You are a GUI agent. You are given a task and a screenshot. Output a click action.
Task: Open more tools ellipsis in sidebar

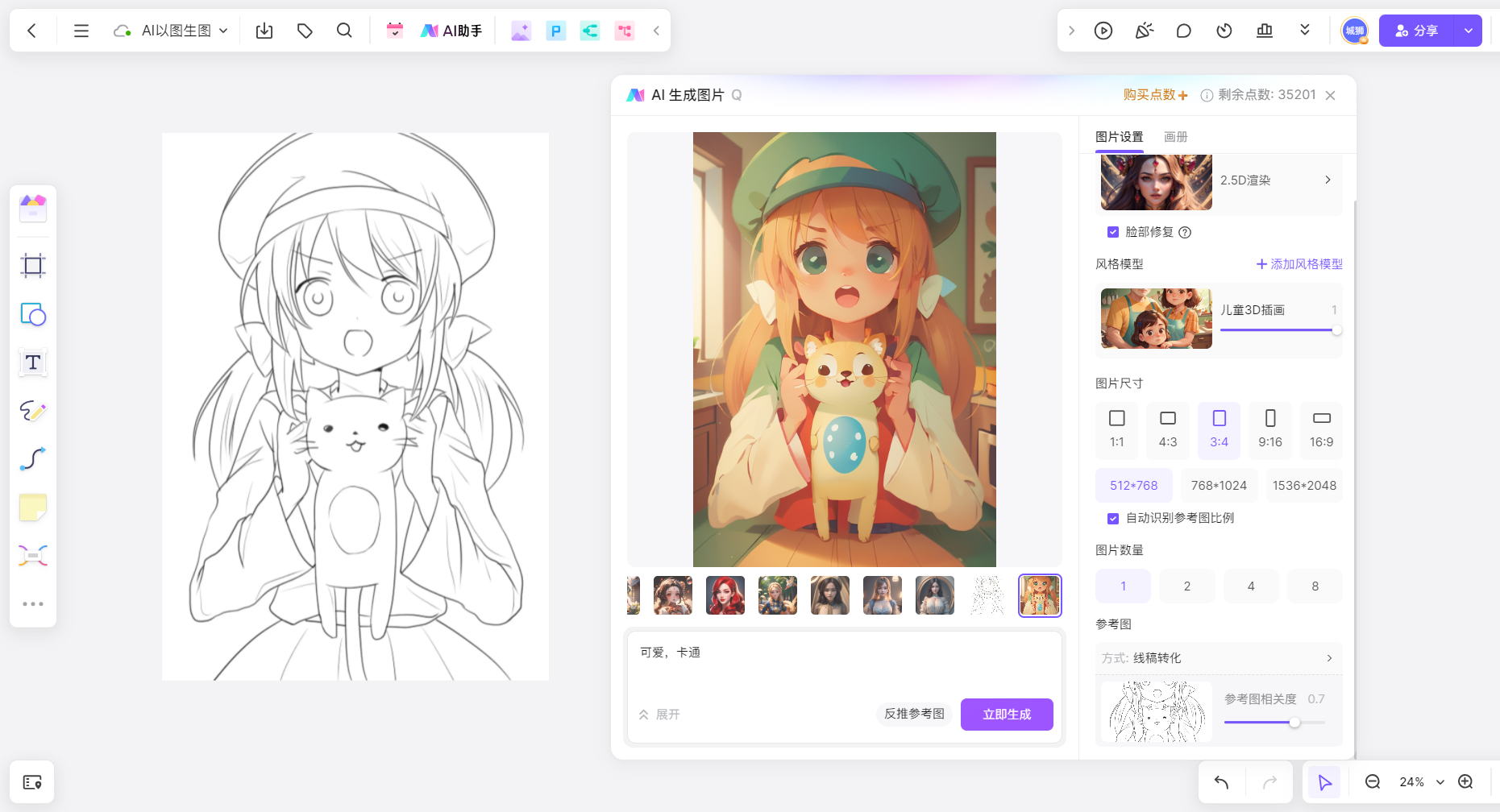pos(33,603)
